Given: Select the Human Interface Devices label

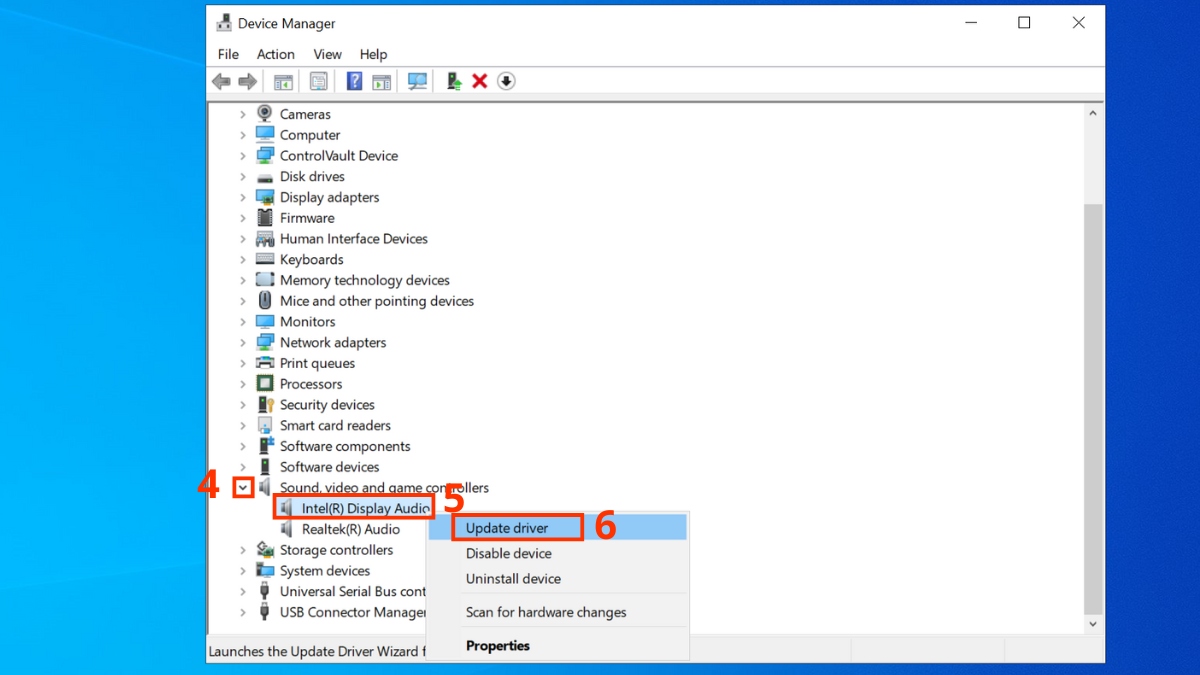Looking at the screenshot, I should (354, 239).
